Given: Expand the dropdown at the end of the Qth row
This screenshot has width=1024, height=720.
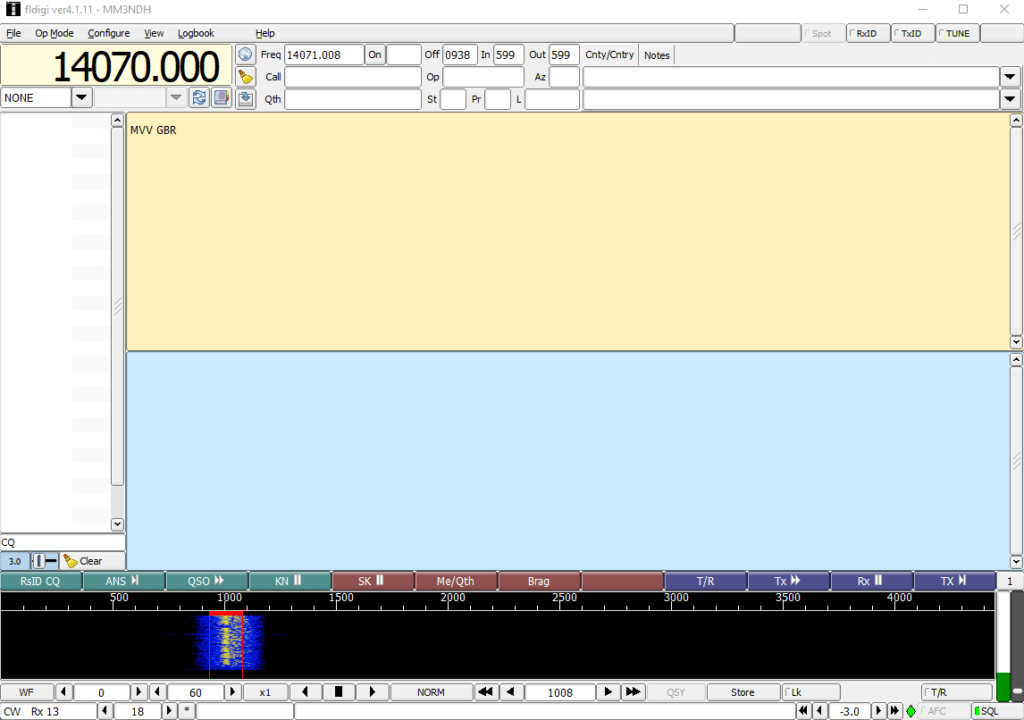Looking at the screenshot, I should click(x=1010, y=99).
